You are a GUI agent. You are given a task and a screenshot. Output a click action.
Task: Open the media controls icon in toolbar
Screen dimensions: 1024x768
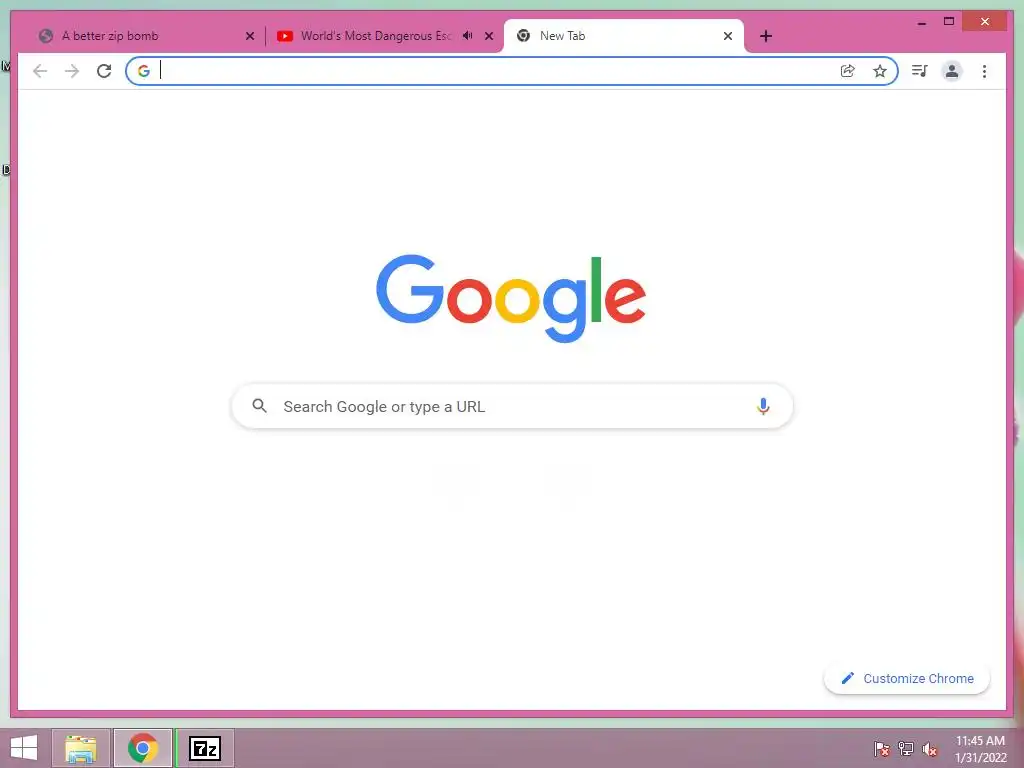(x=920, y=71)
